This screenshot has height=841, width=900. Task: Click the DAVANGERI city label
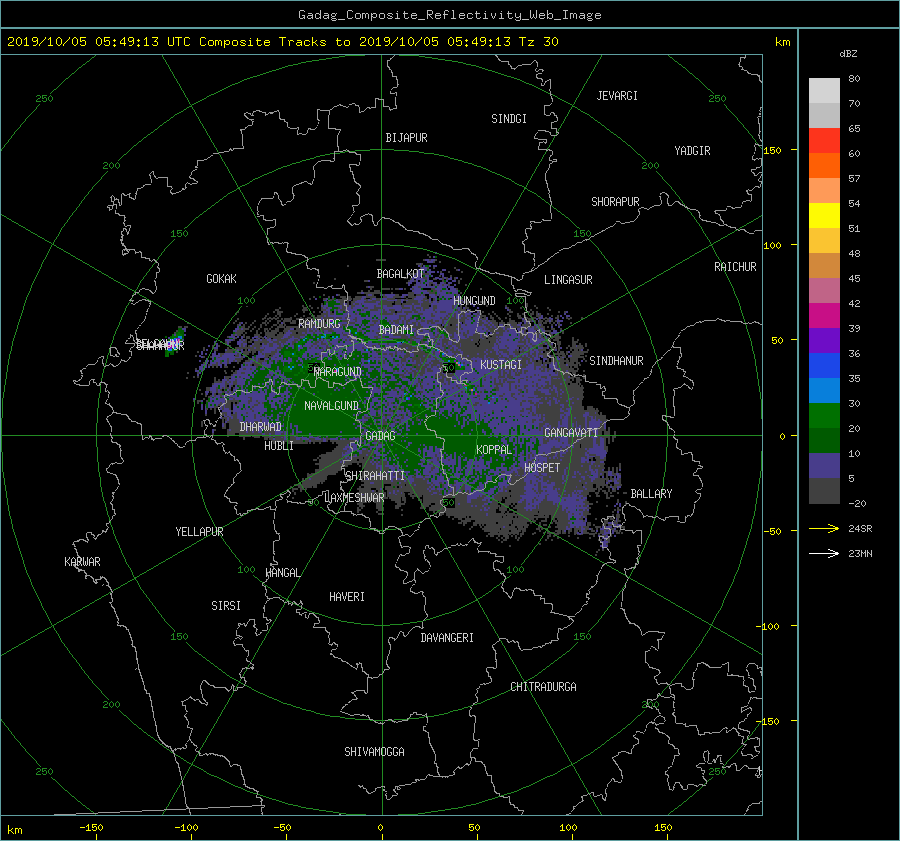[x=447, y=638]
